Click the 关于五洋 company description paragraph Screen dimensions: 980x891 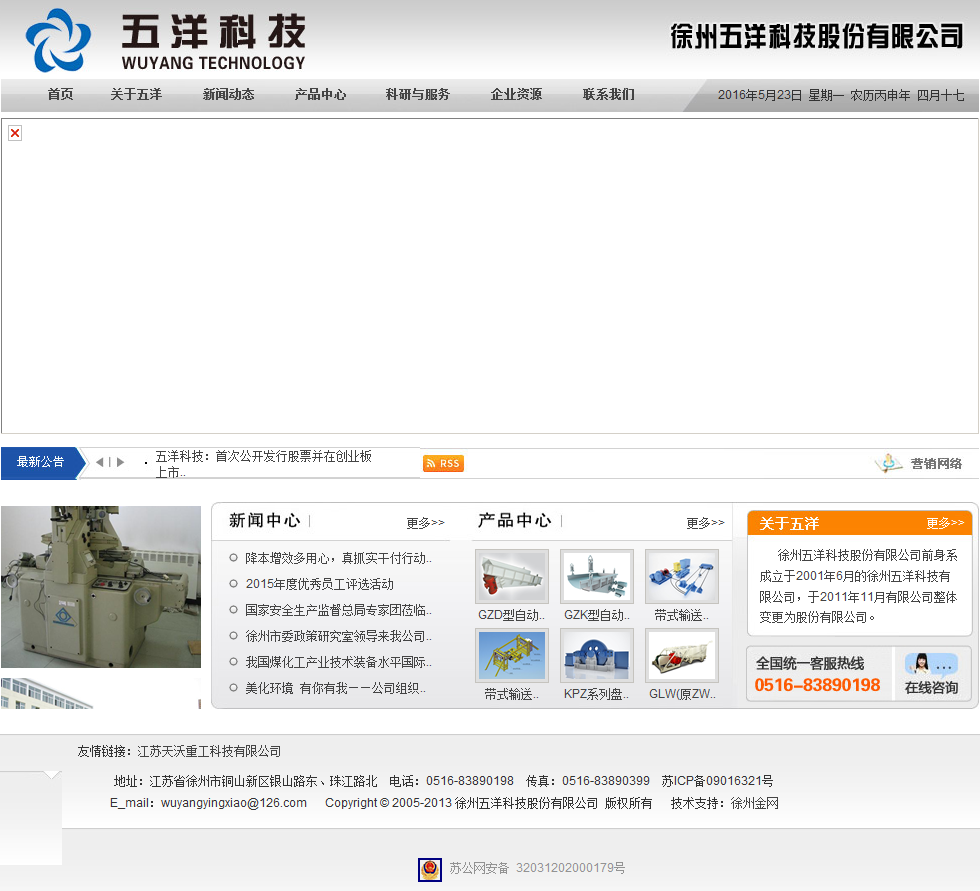tap(858, 586)
